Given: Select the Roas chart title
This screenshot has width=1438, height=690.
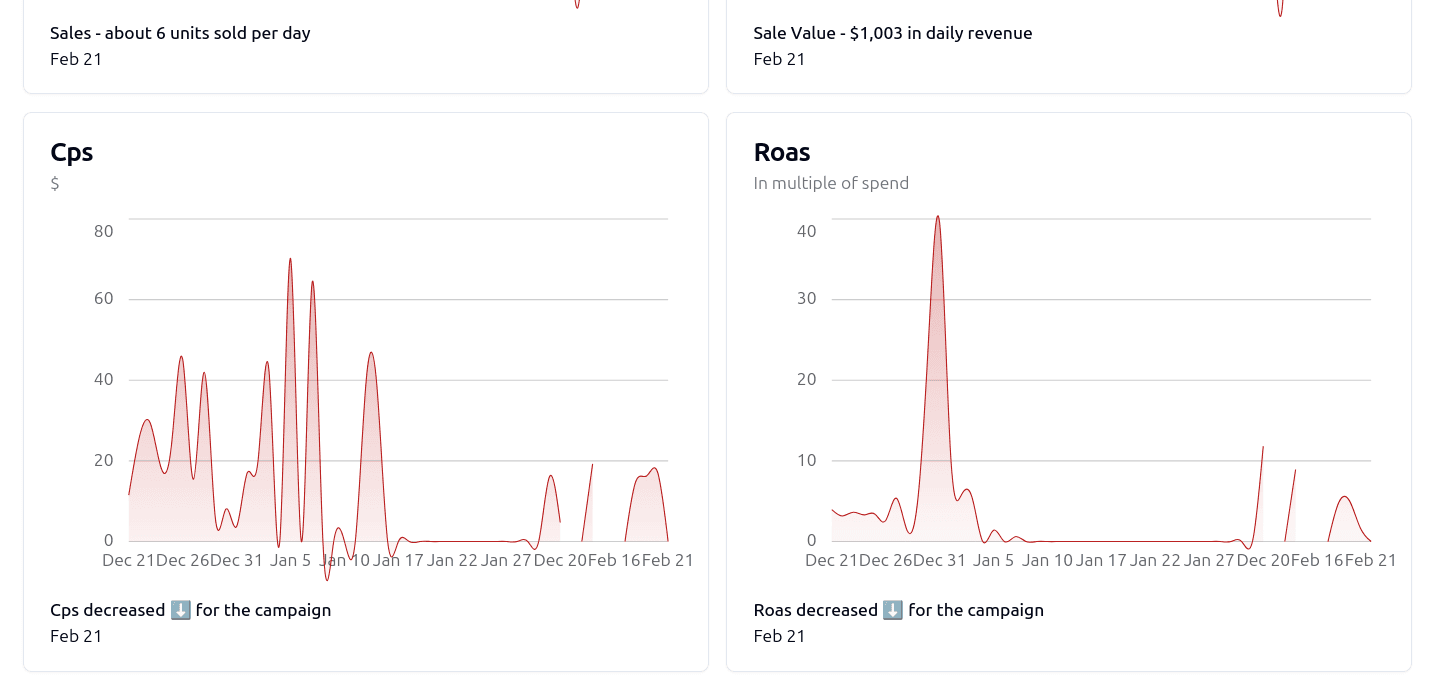Looking at the screenshot, I should point(782,152).
